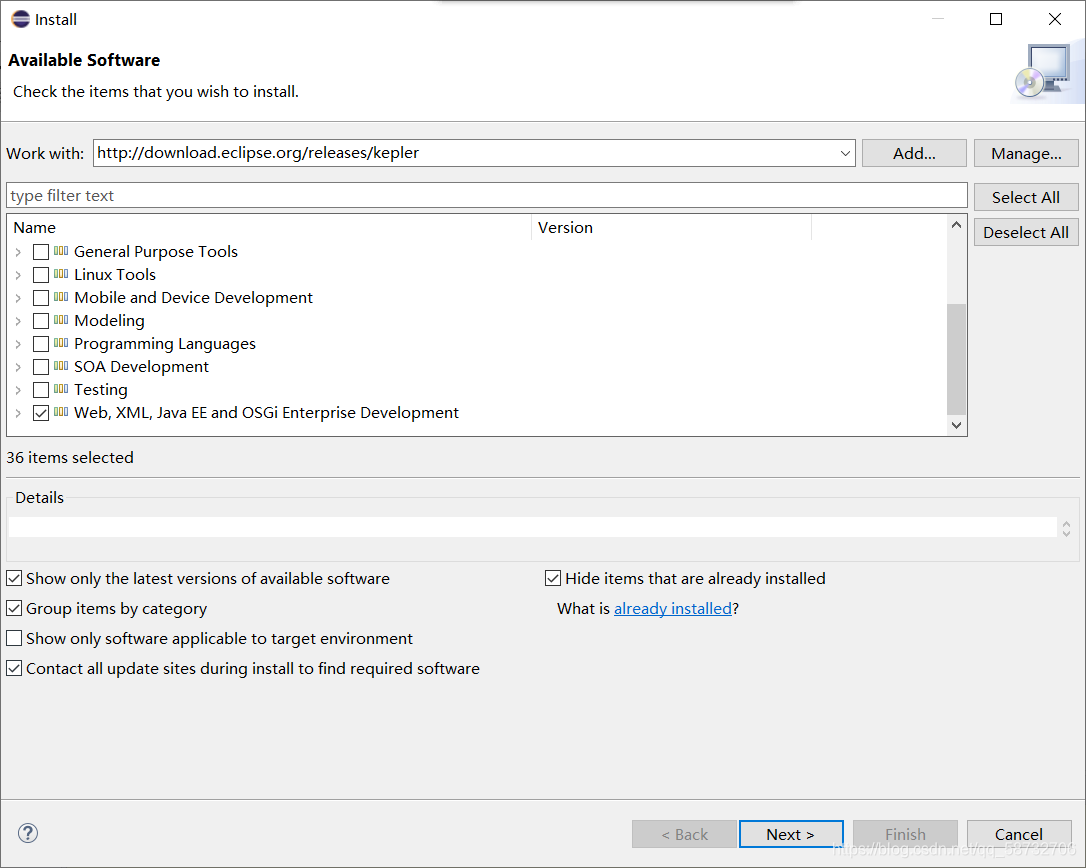Uncheck Web, XML, Java EE and OSGi checkbox

coord(41,413)
